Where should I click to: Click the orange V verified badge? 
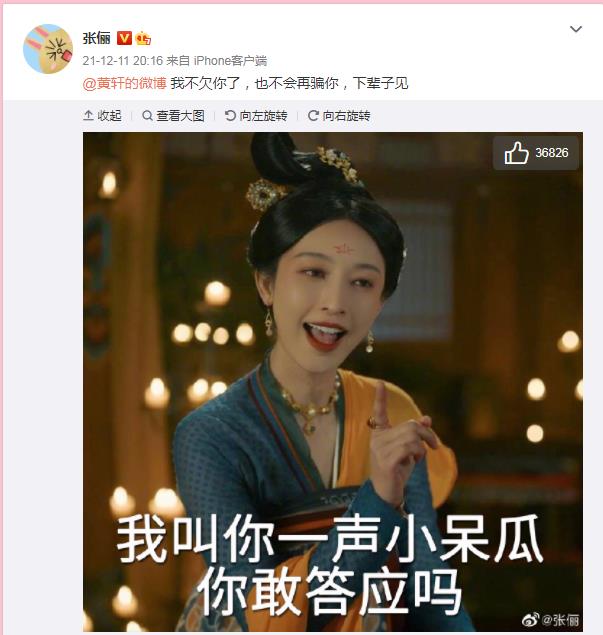coord(124,38)
